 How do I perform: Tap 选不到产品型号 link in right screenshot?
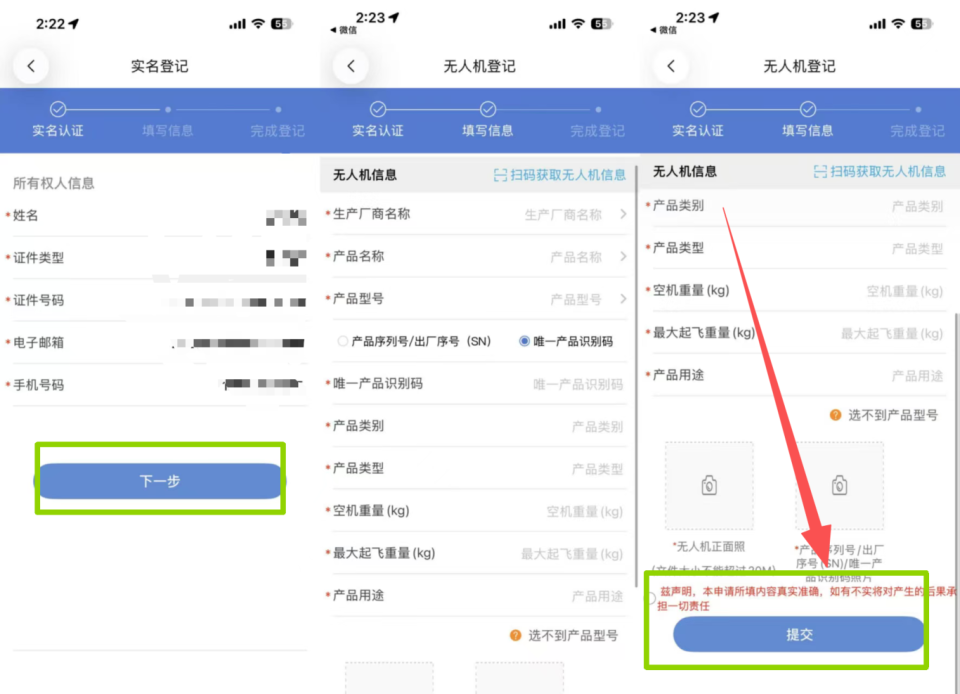tap(893, 415)
